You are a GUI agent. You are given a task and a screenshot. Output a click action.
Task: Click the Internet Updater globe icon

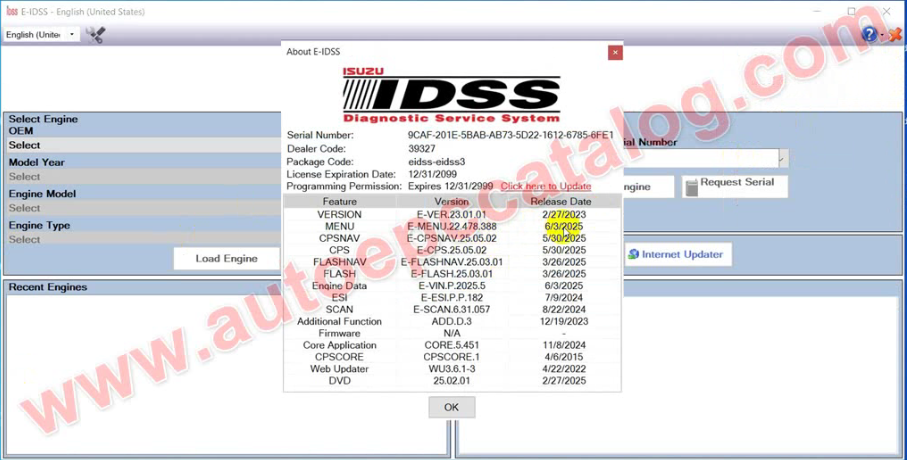633,255
